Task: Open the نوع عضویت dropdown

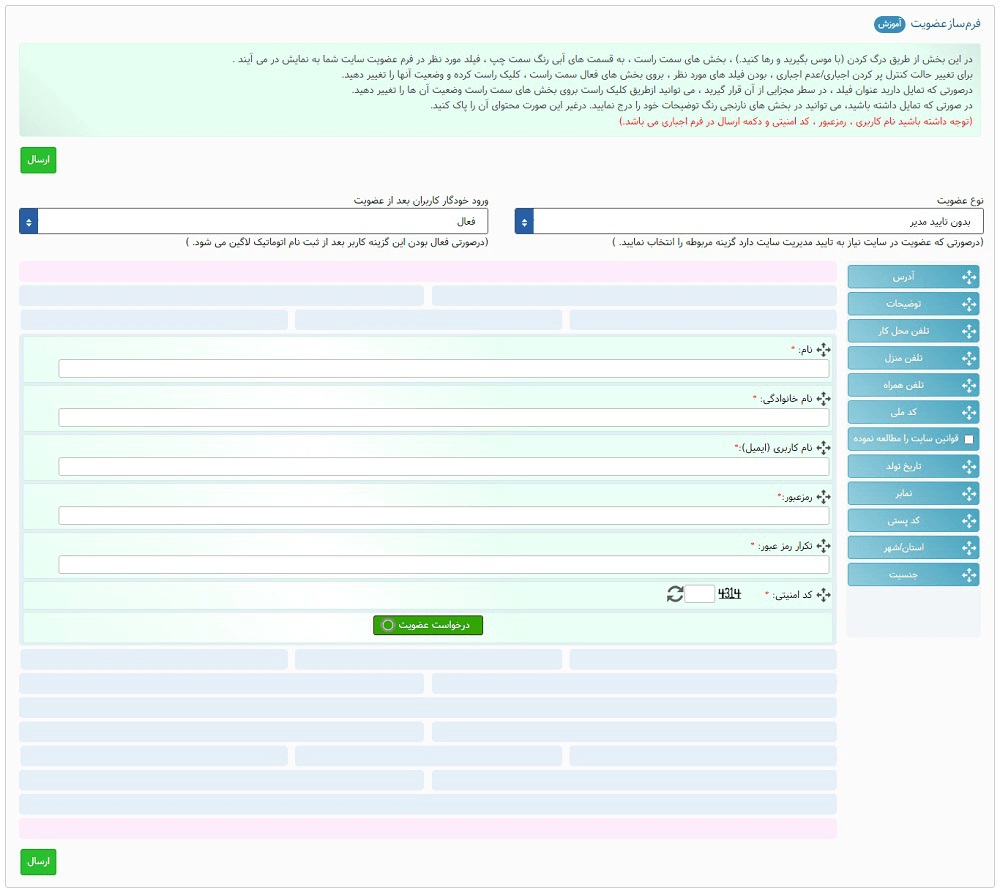Action: coord(749,221)
